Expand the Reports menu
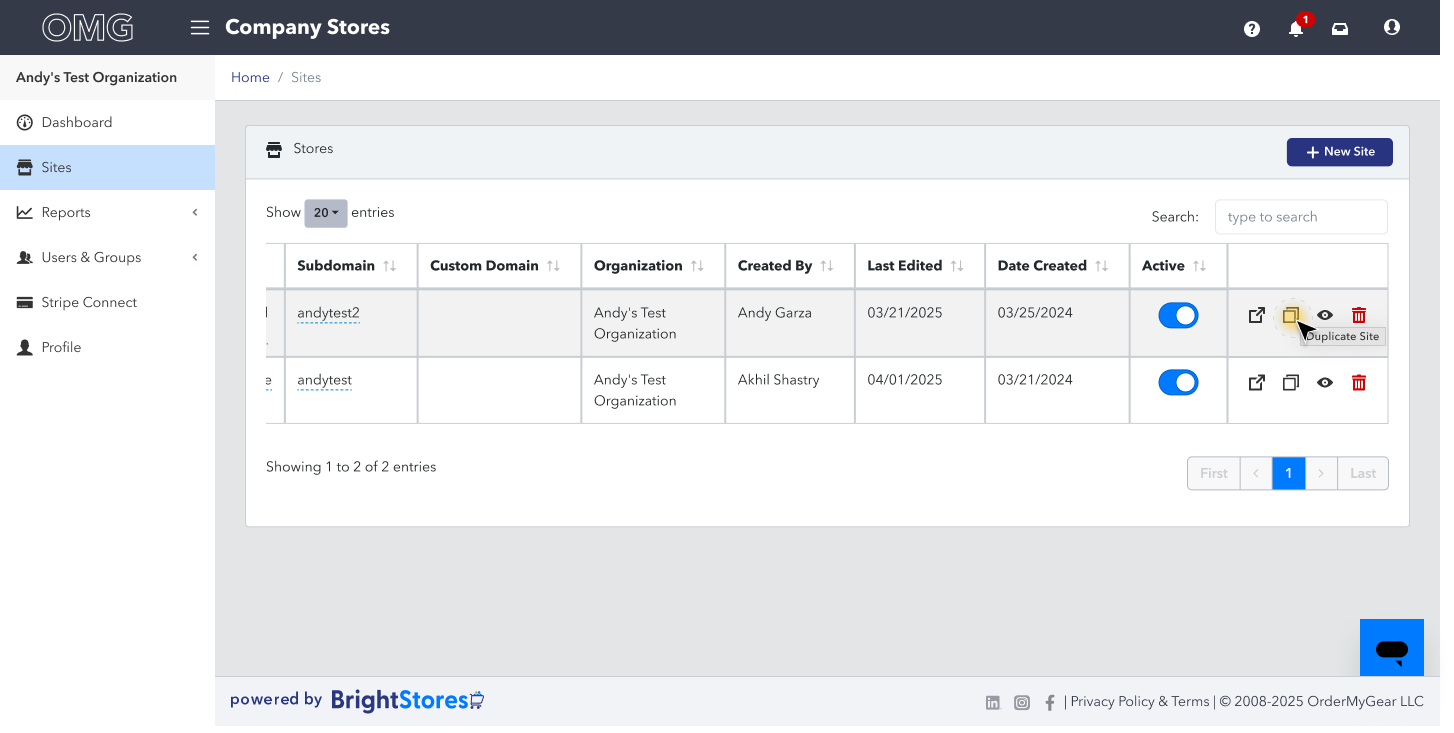Viewport: 1454px width, 733px height. [x=107, y=212]
